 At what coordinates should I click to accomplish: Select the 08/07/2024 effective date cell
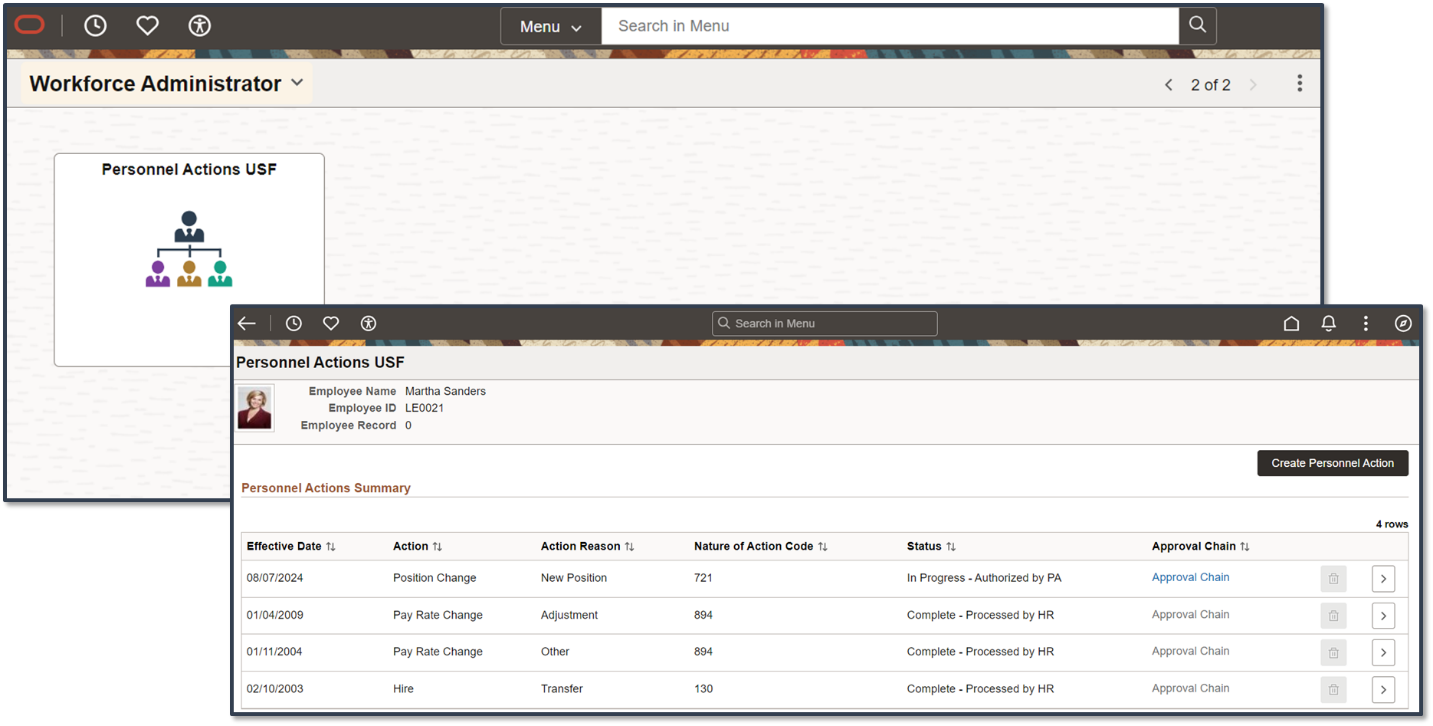point(274,578)
